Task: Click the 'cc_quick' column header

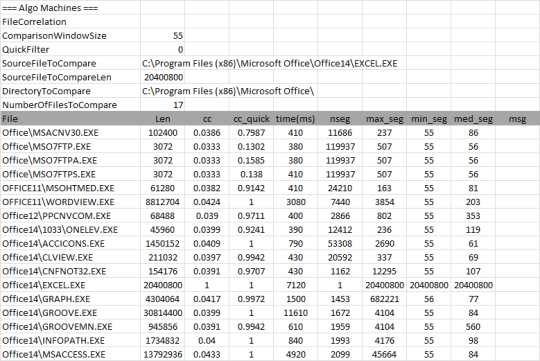Action: click(x=251, y=119)
